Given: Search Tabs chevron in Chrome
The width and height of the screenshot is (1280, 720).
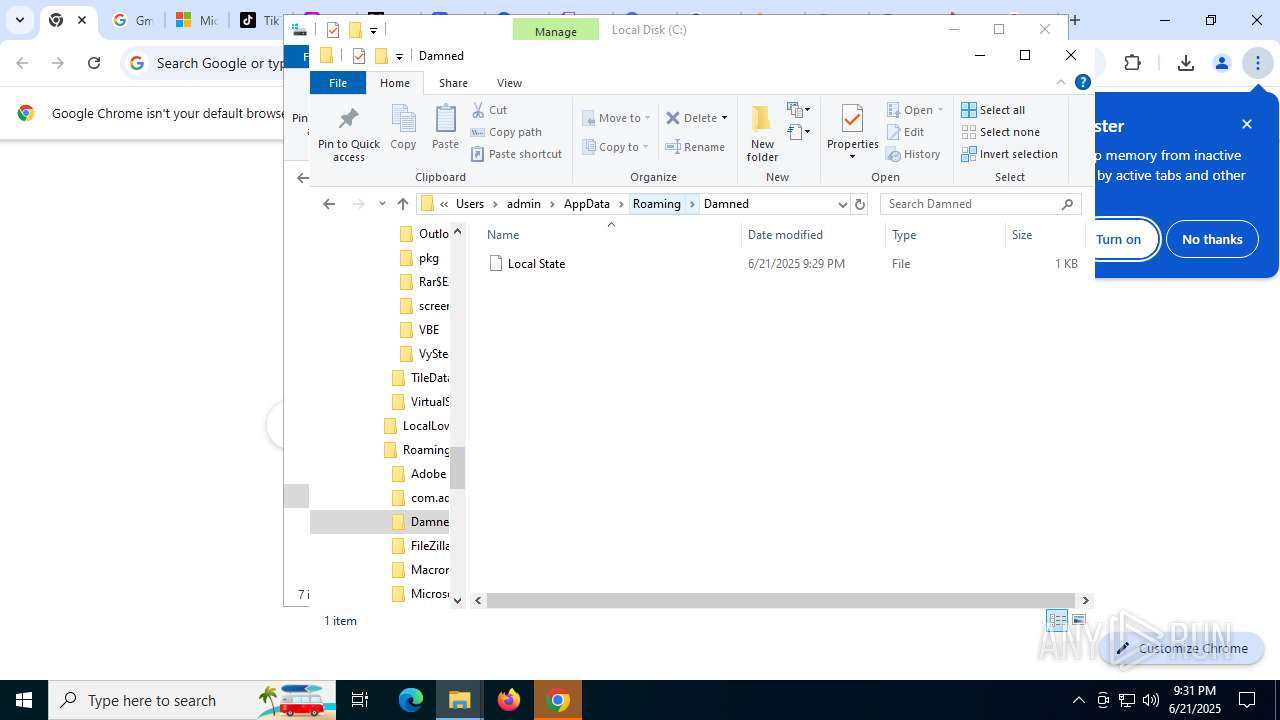Looking at the screenshot, I should [19, 20].
